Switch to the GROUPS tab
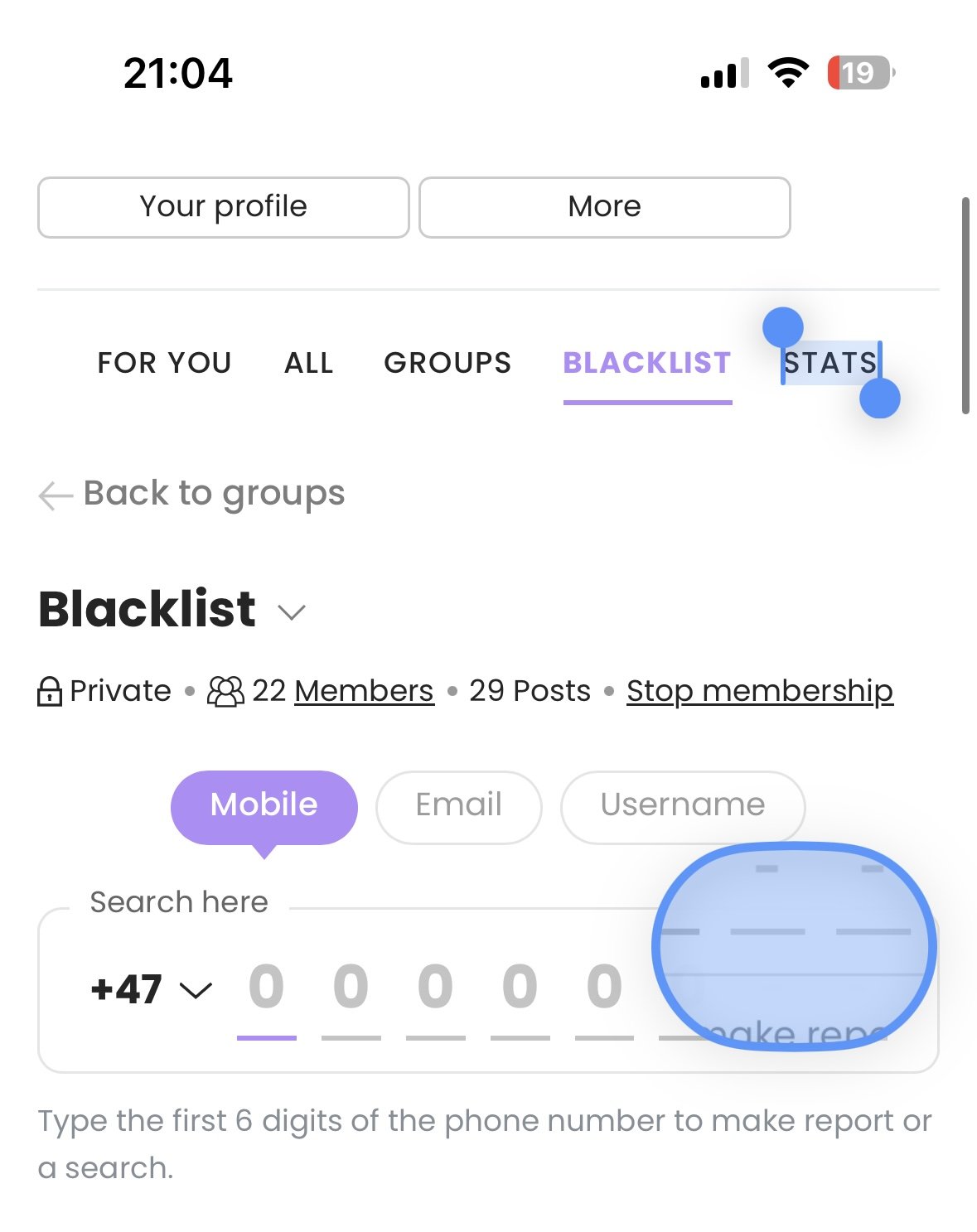This screenshot has width=977, height=1232. click(447, 363)
